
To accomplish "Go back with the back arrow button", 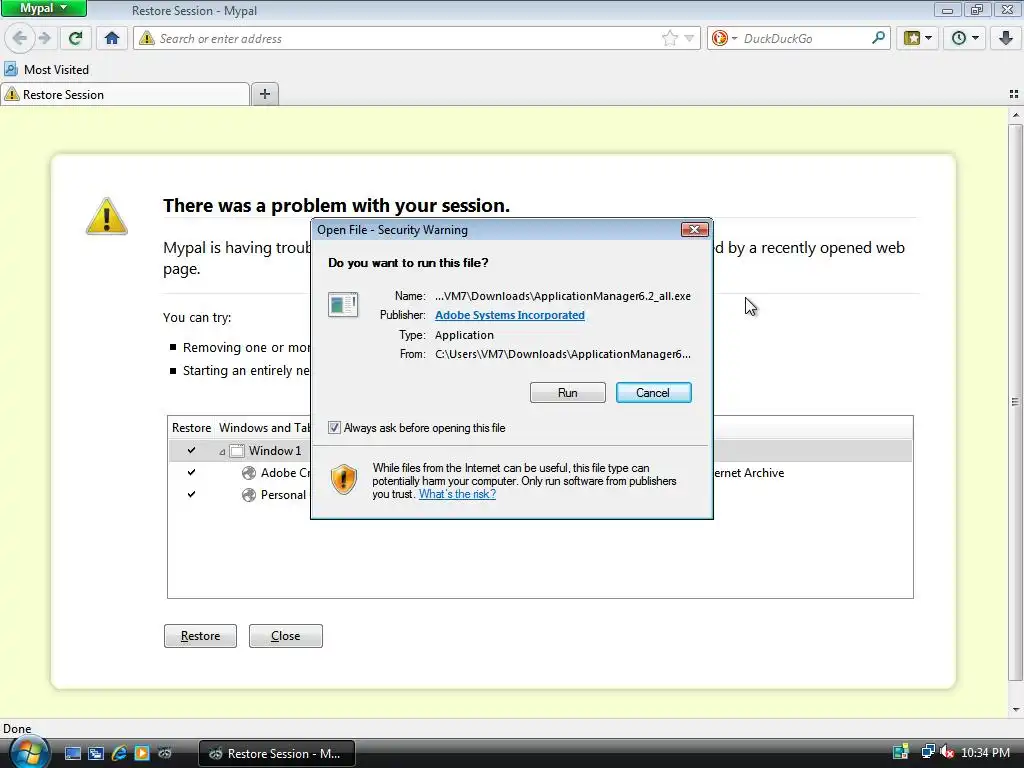I will [20, 38].
